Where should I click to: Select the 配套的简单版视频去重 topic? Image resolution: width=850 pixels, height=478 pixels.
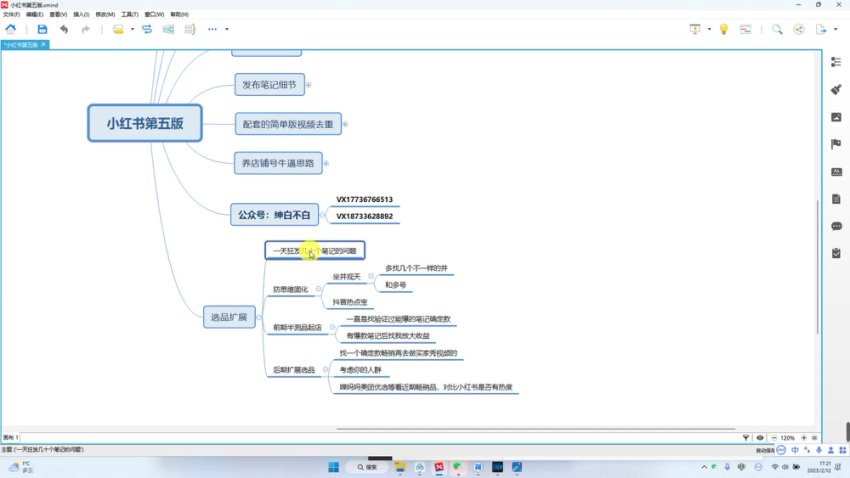point(288,124)
